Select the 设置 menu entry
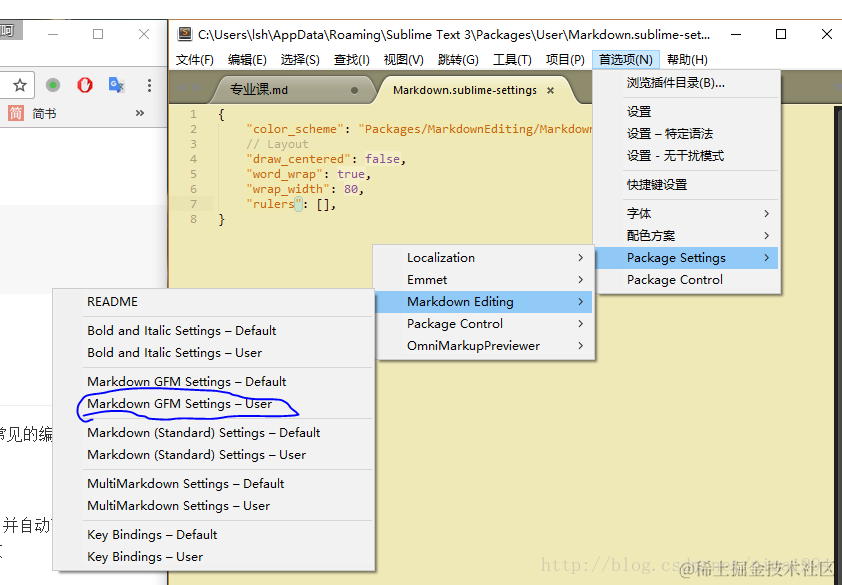This screenshot has height=585, width=842. [686, 112]
